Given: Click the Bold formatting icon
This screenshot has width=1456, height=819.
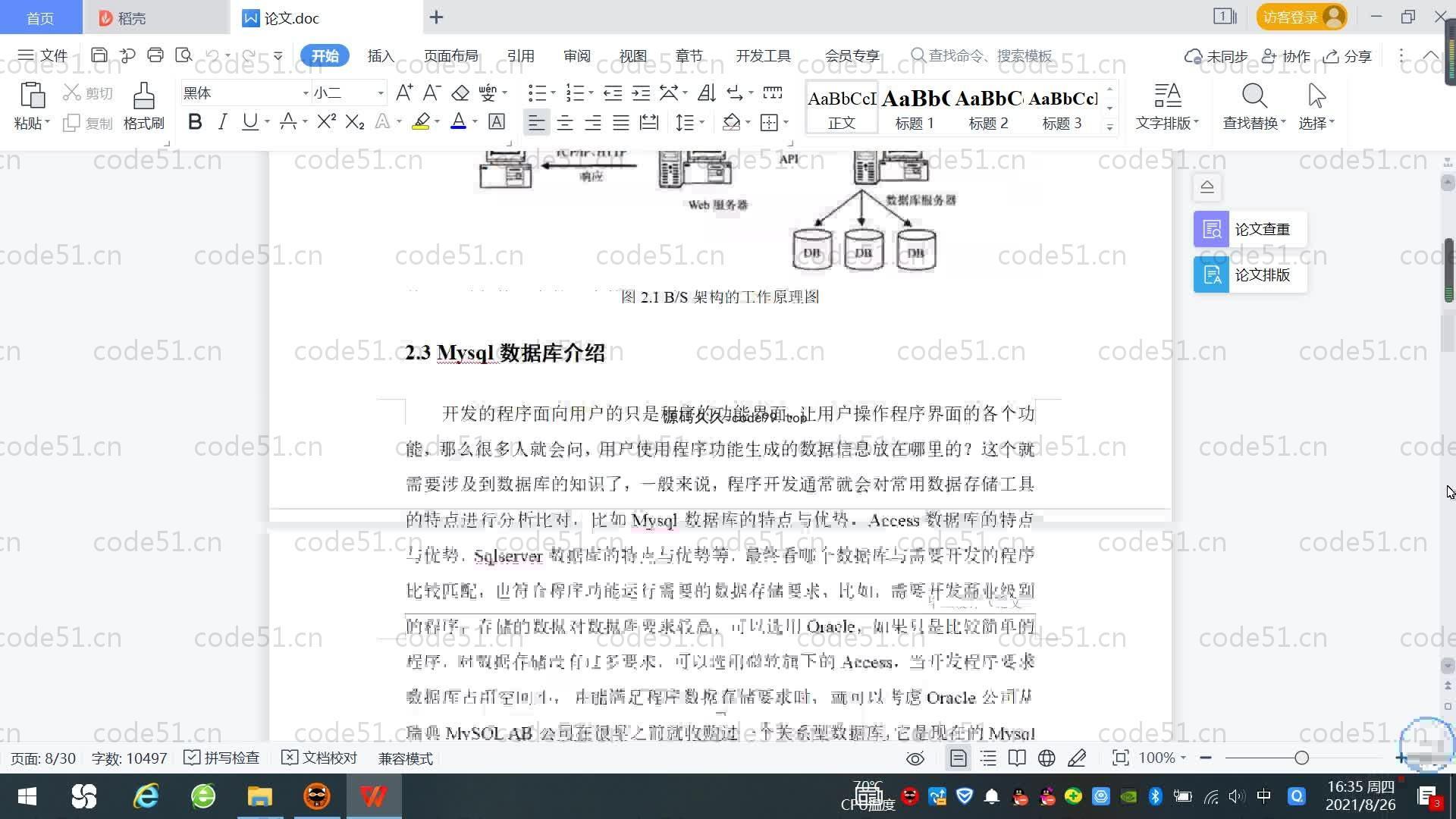Looking at the screenshot, I should (195, 122).
